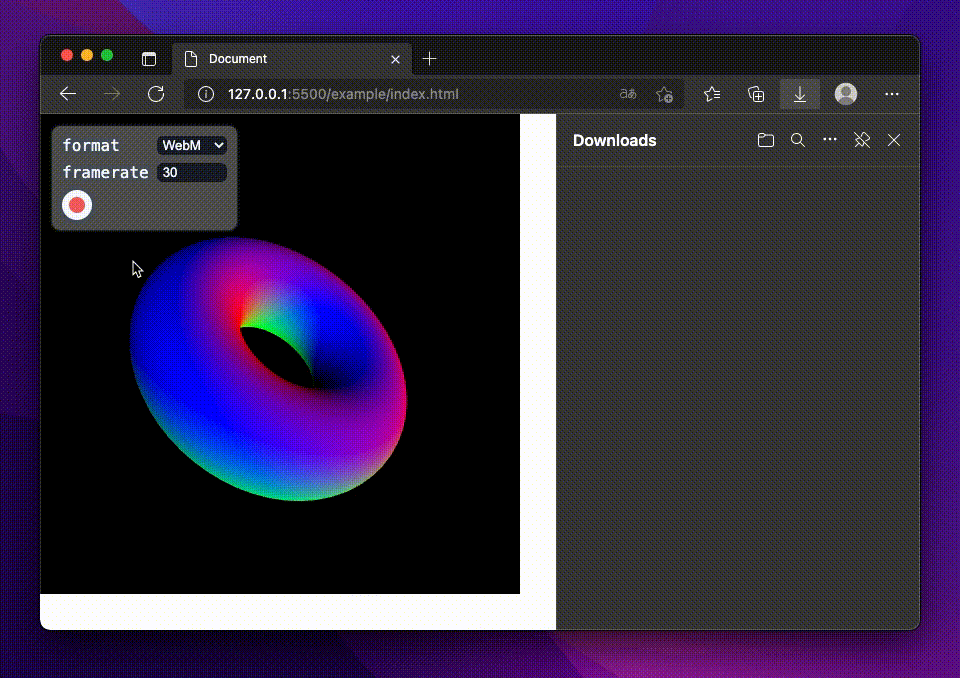Open a new tab with the plus button
This screenshot has height=678, width=960.
point(430,59)
